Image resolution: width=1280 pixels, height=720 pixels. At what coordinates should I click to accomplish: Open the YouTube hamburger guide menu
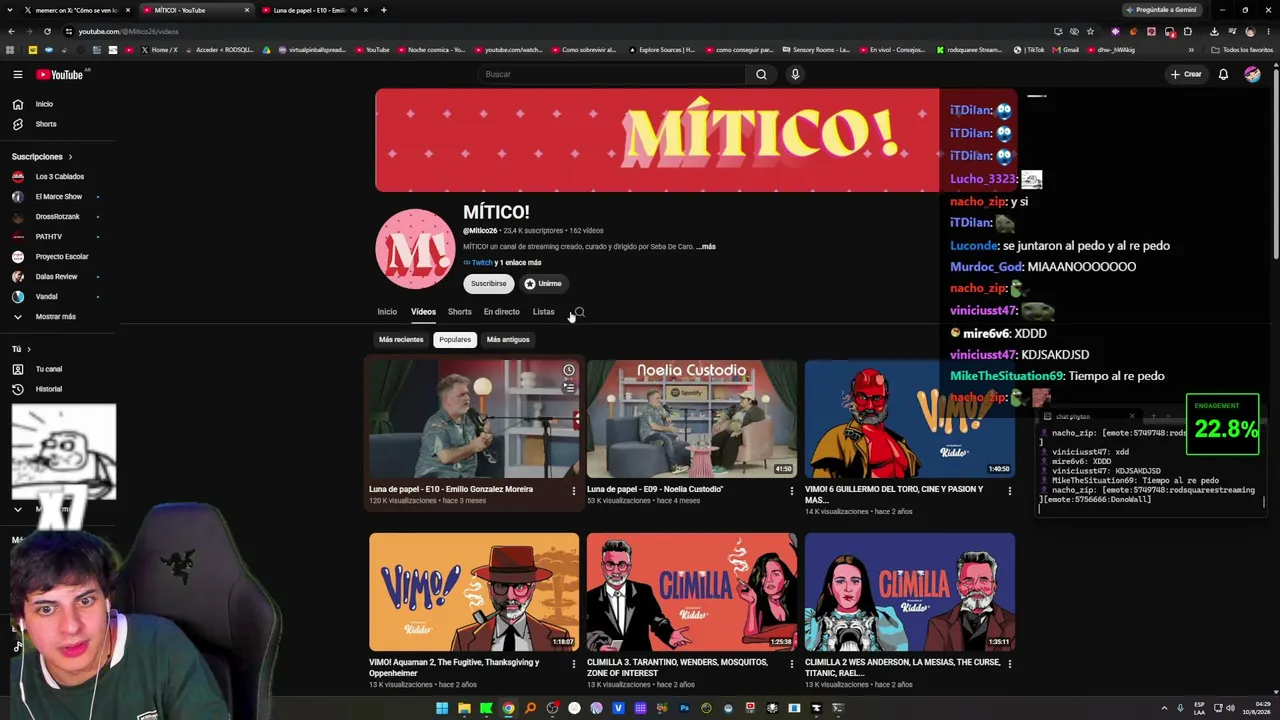tap(18, 74)
